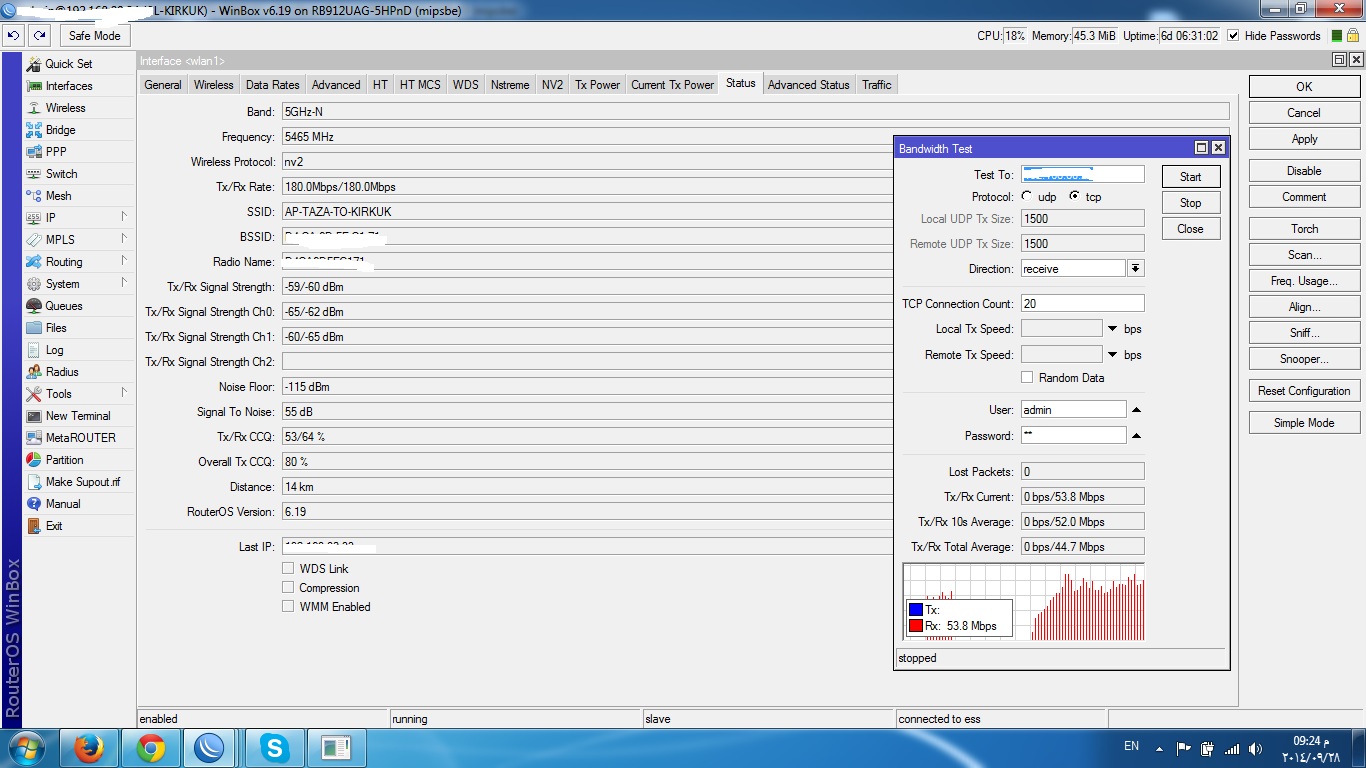This screenshot has width=1366, height=768.
Task: Expand the IP submenu in sidebar
Action: pyautogui.click(x=124, y=216)
